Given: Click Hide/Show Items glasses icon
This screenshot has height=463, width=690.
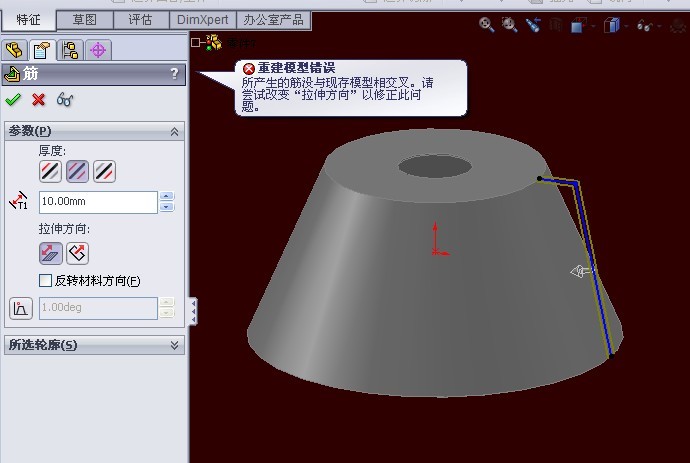Looking at the screenshot, I should 645,26.
